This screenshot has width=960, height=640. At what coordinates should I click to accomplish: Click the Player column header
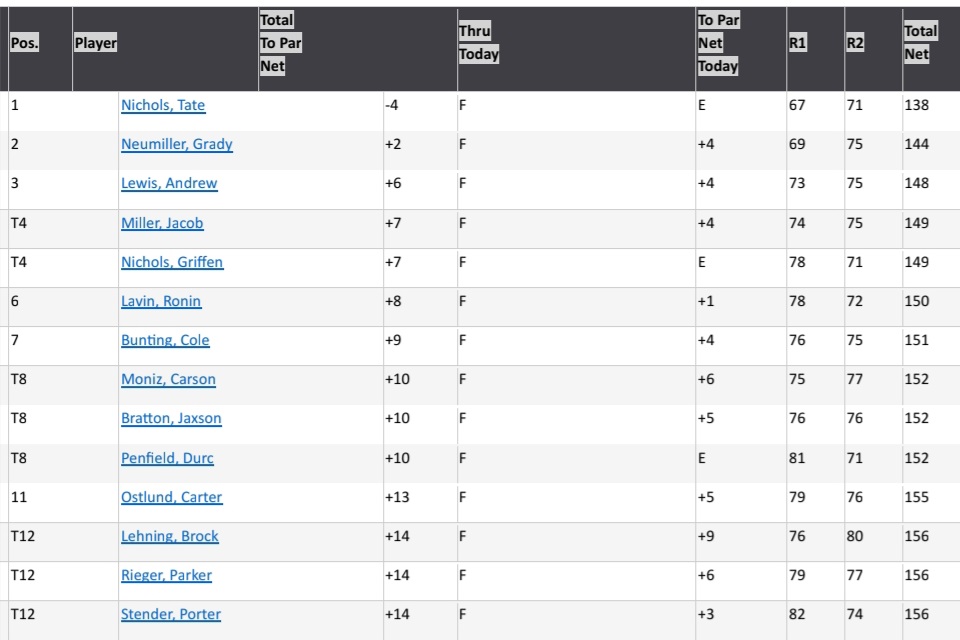[x=96, y=44]
